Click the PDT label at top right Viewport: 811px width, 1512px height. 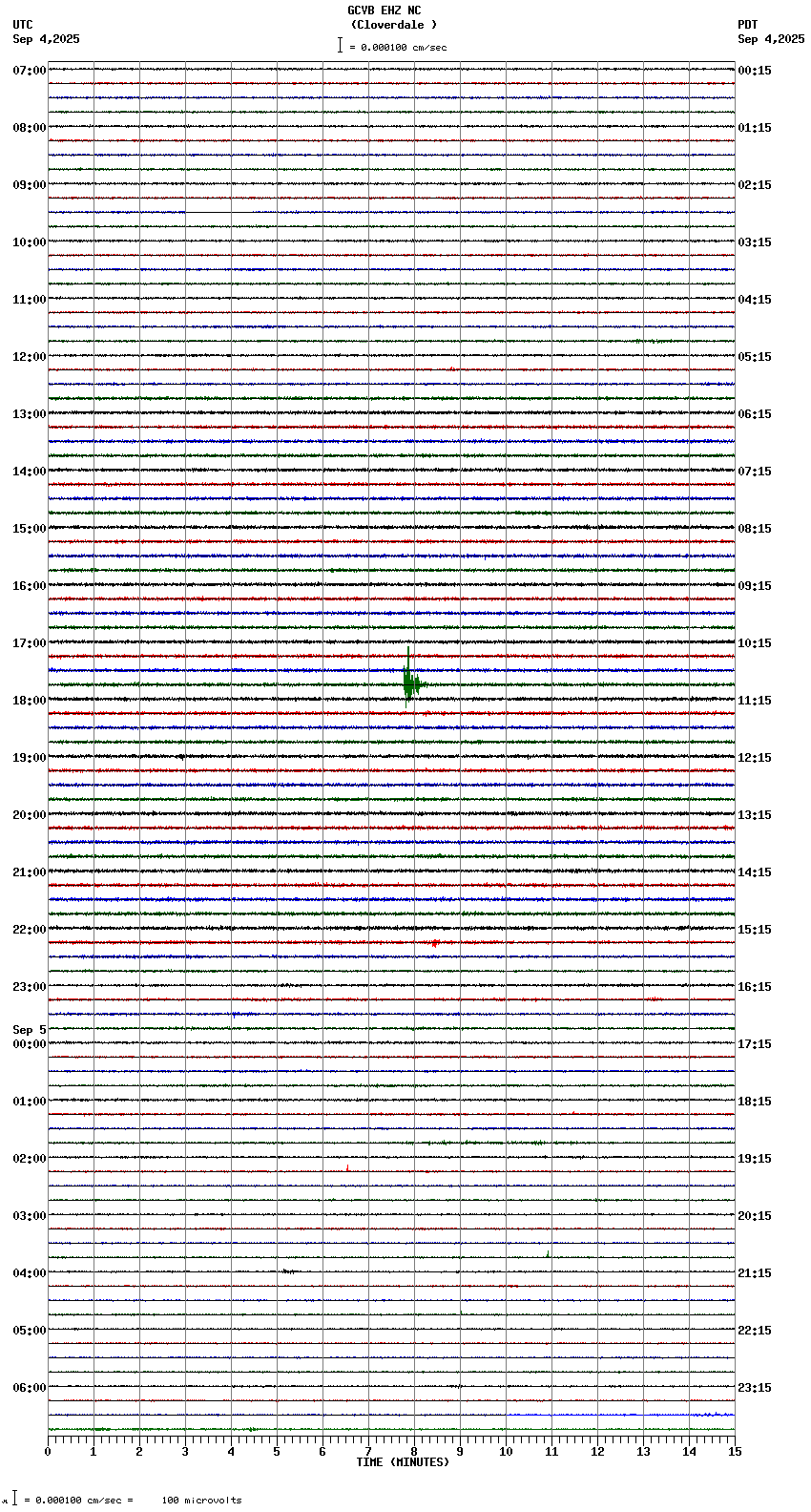[x=748, y=25]
